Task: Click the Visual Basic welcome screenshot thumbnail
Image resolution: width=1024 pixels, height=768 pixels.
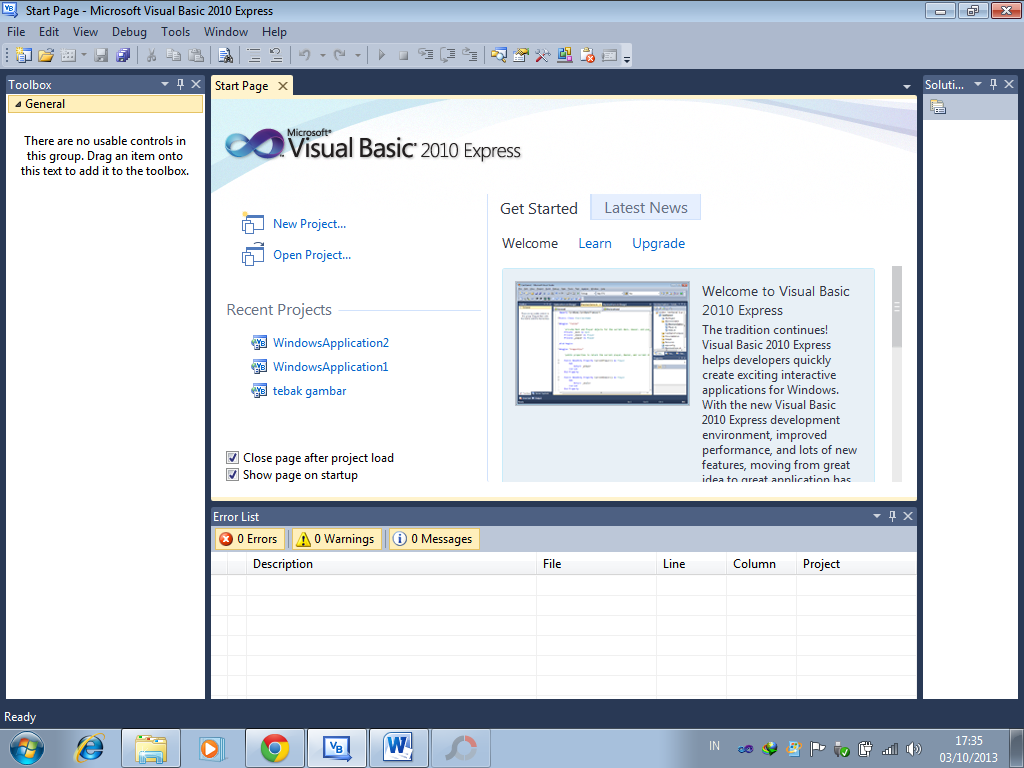Action: coord(602,344)
